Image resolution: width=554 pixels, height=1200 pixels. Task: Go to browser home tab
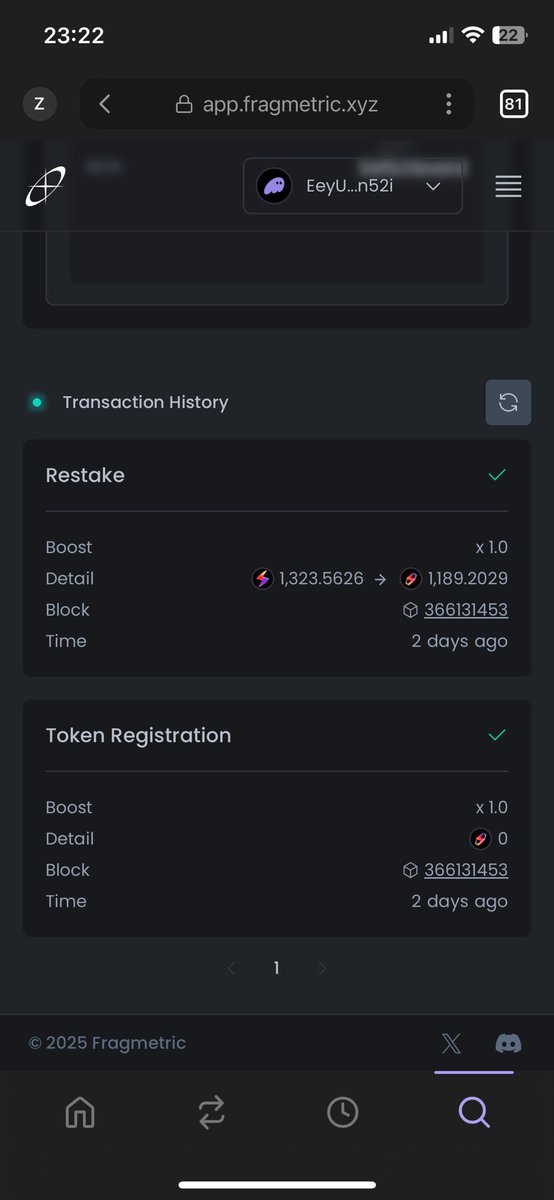tap(80, 1112)
